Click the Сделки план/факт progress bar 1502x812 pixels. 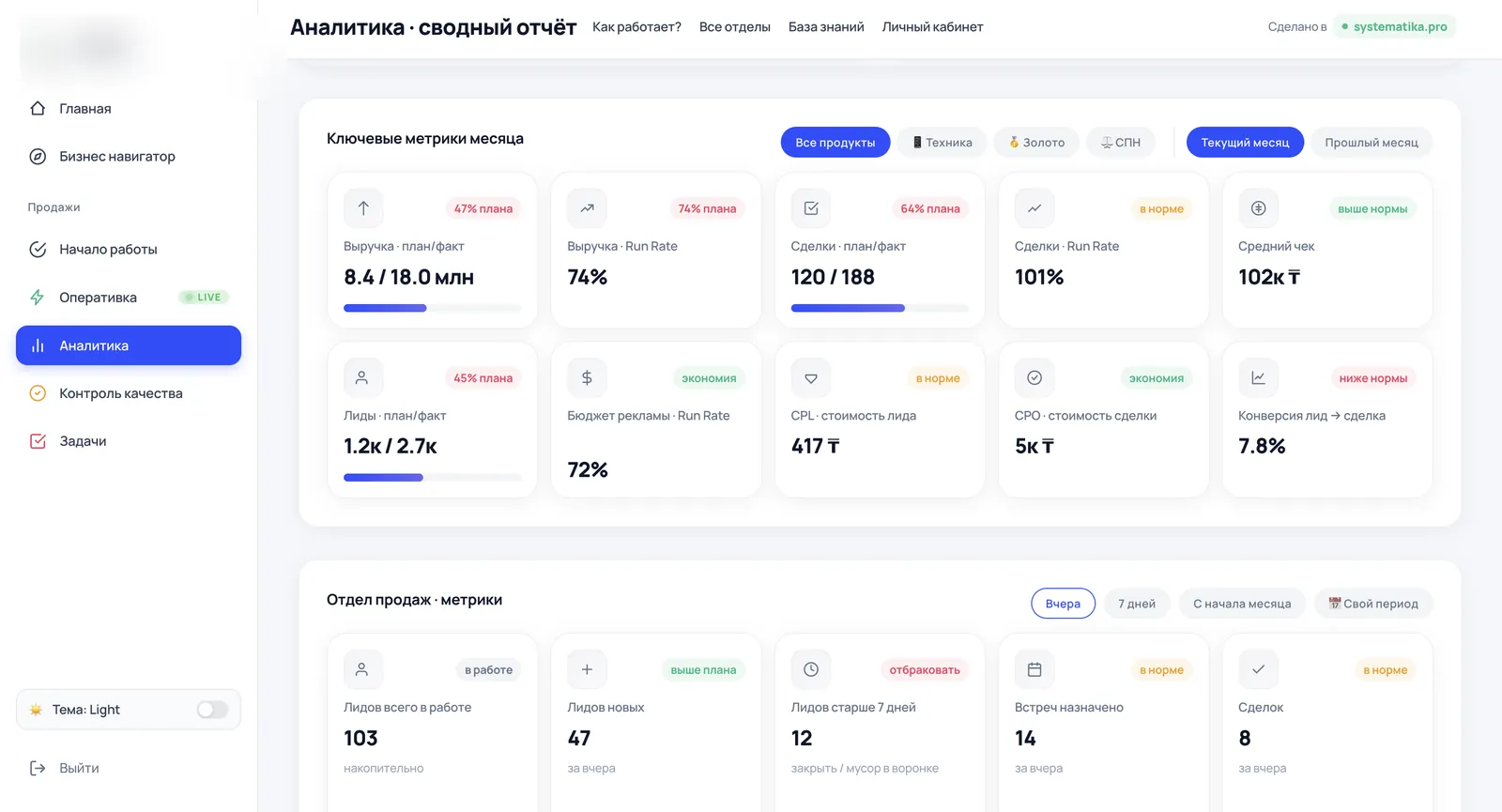pos(880,308)
